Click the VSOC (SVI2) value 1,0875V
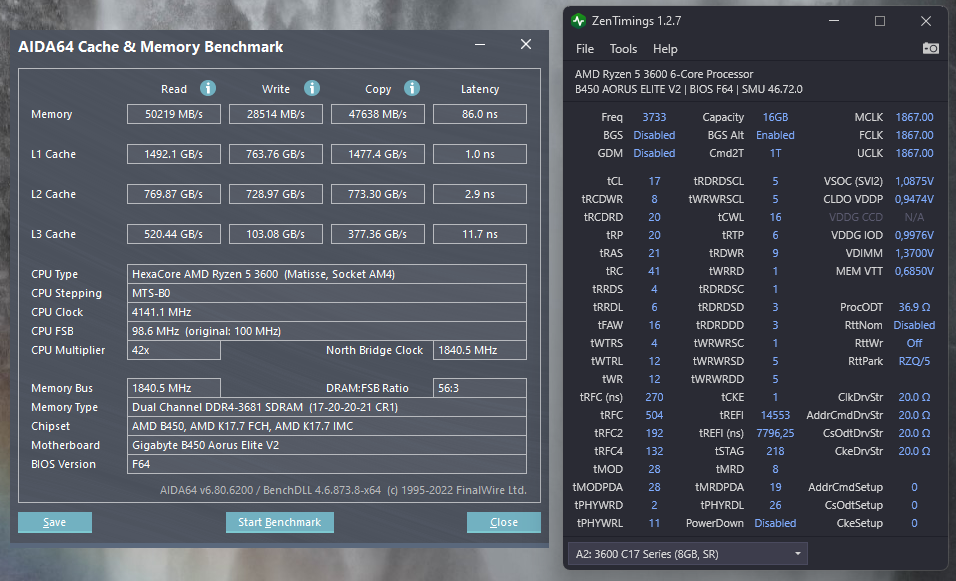Image resolution: width=956 pixels, height=581 pixels. (914, 181)
